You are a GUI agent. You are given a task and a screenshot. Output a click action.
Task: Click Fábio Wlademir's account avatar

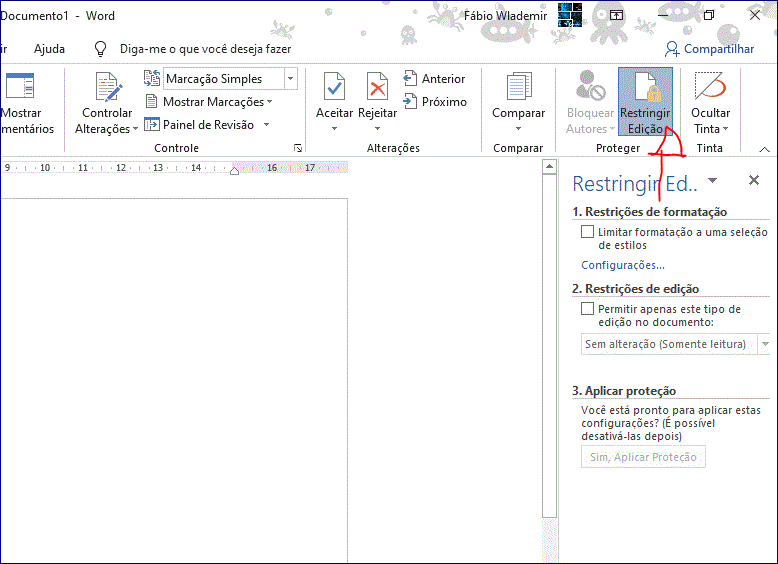[x=570, y=15]
